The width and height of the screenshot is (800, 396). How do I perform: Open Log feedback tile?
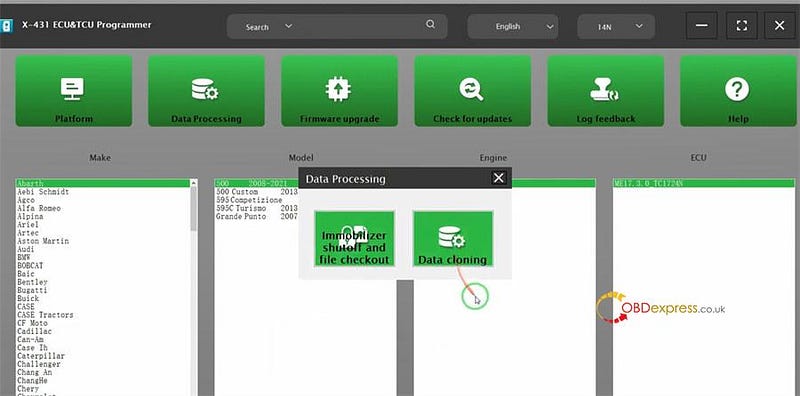606,91
